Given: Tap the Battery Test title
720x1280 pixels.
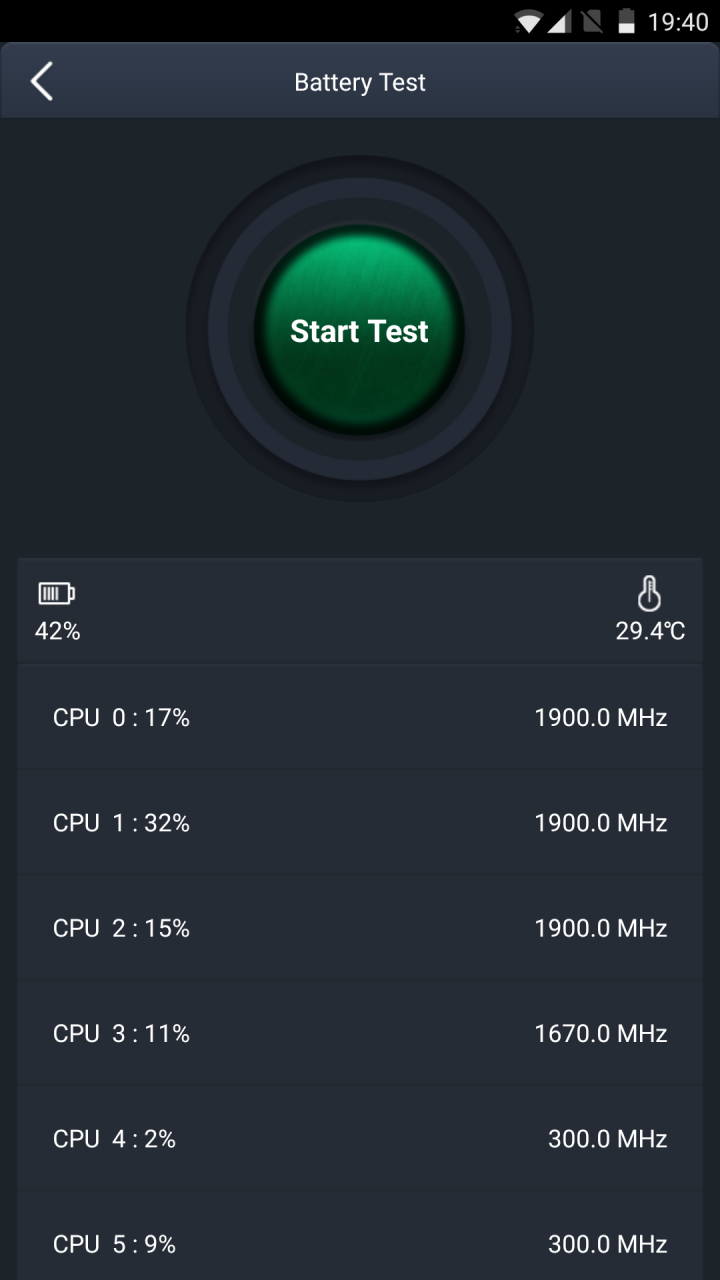Looking at the screenshot, I should pos(360,82).
